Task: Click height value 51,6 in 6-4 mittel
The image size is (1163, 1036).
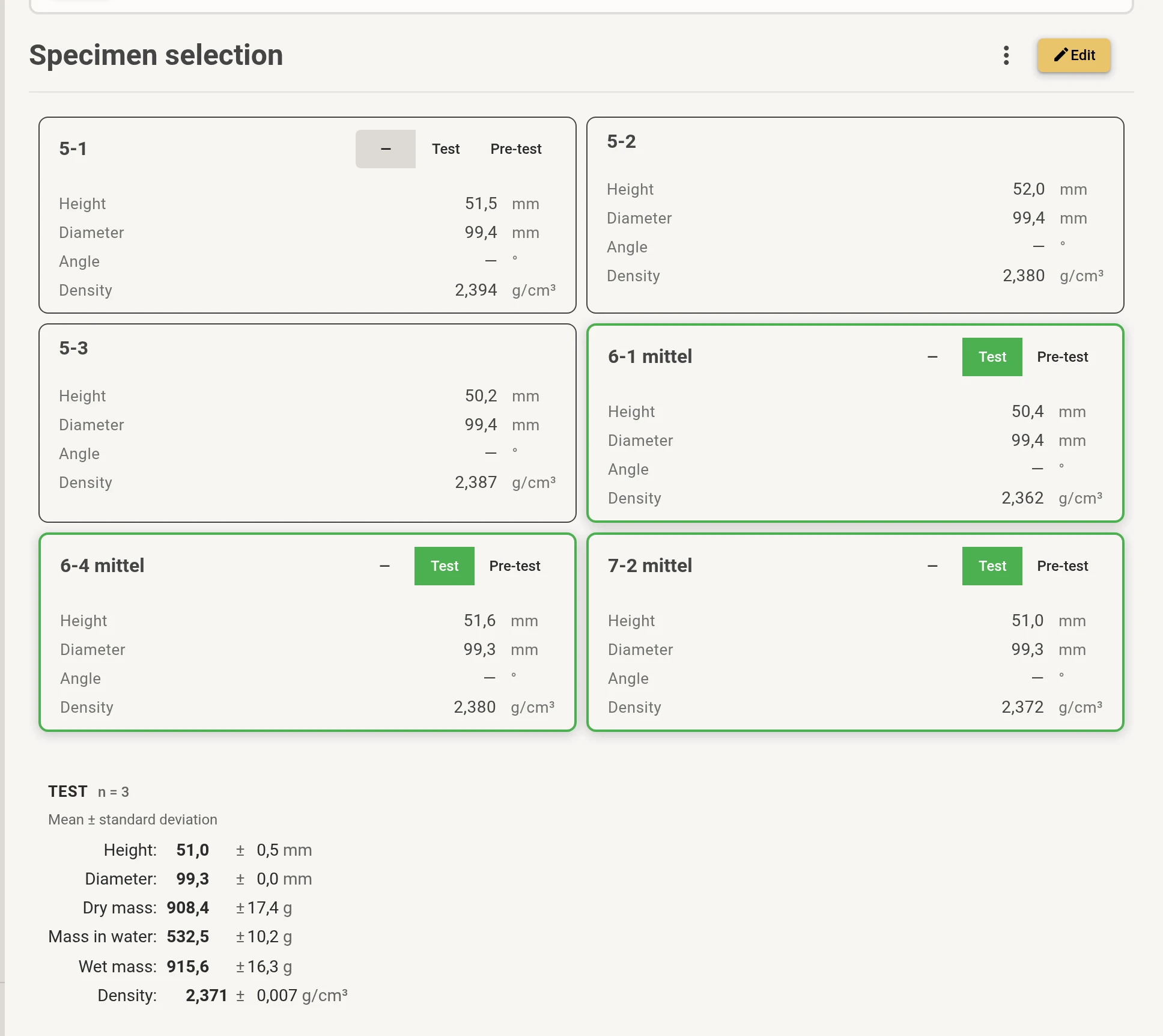Action: [479, 621]
